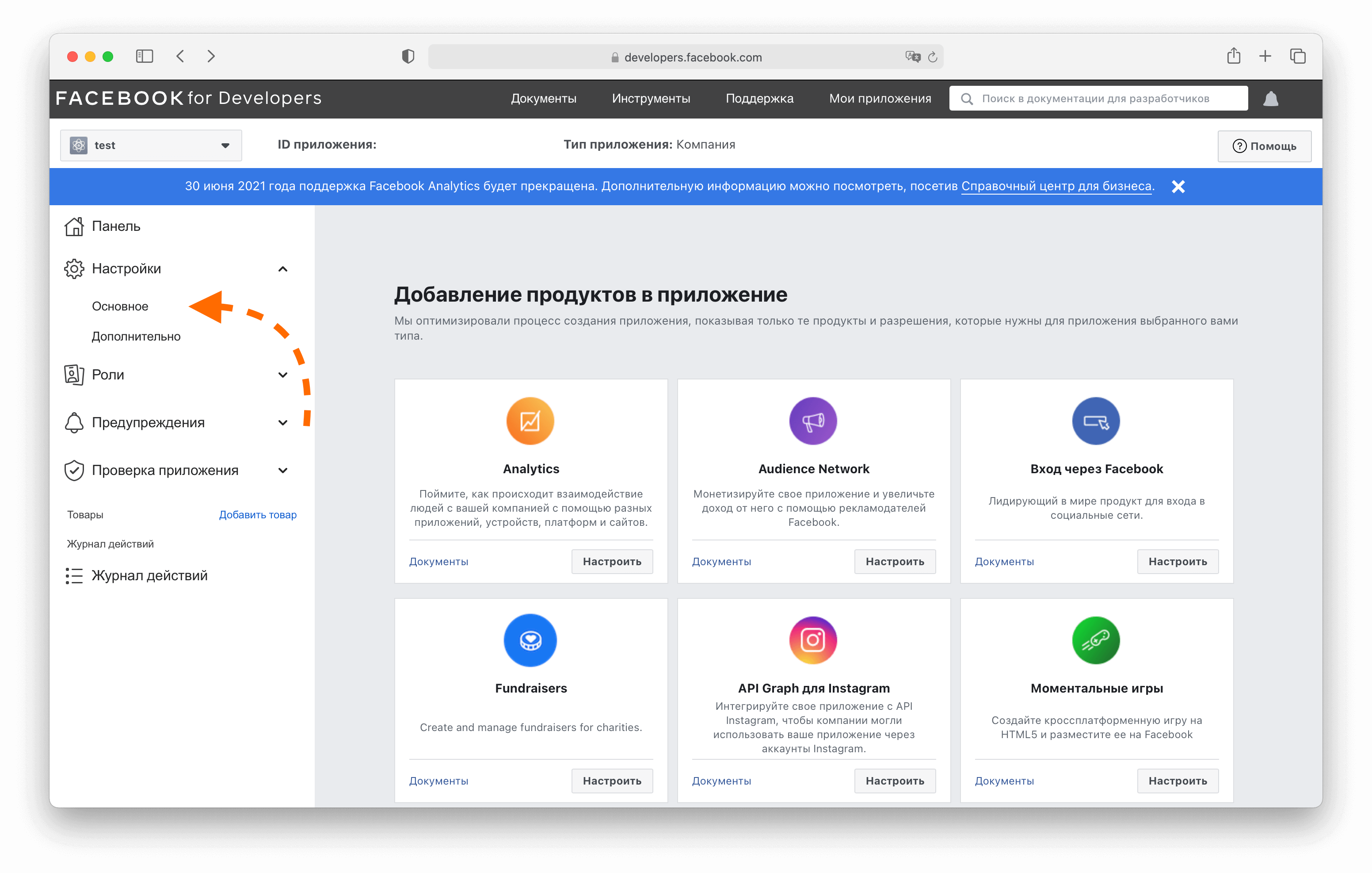This screenshot has width=1372, height=873.
Task: Click Настроить for Моментальные игры
Action: (x=1177, y=781)
